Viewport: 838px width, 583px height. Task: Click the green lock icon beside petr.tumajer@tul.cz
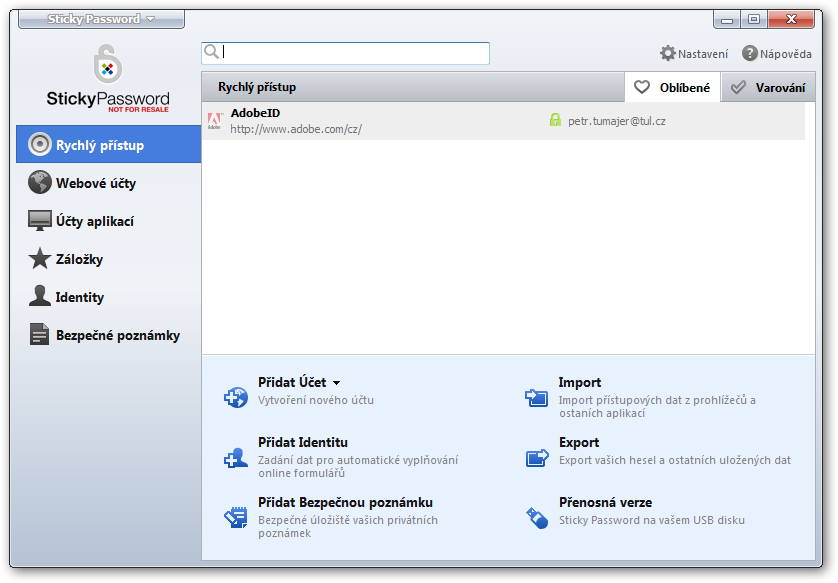[555, 120]
